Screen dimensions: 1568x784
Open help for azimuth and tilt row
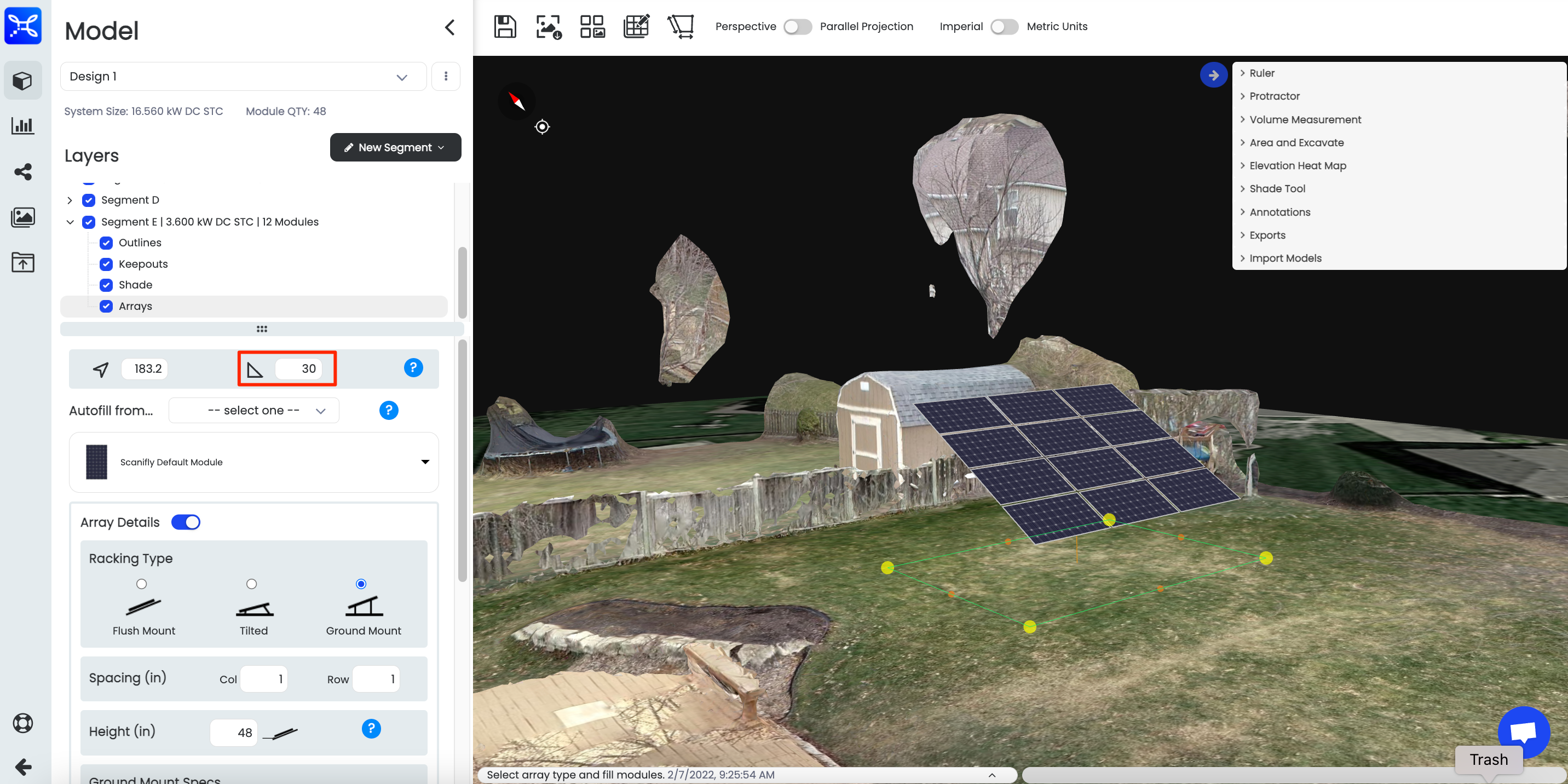point(413,368)
